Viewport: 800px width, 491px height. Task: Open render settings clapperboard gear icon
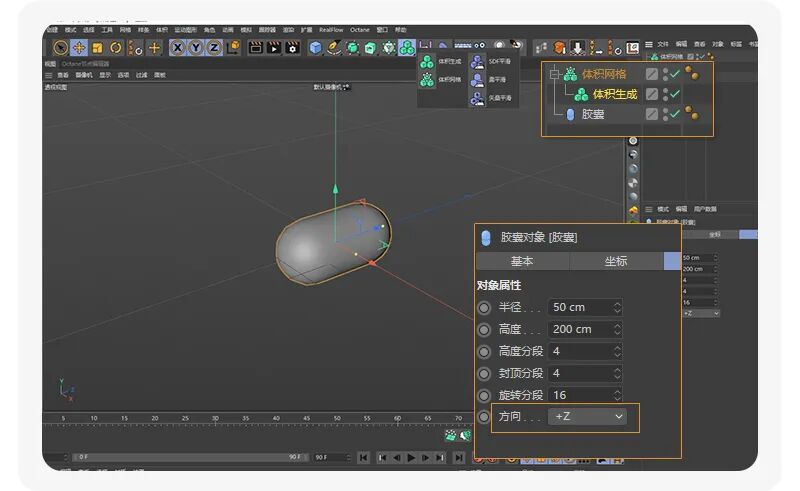point(292,48)
